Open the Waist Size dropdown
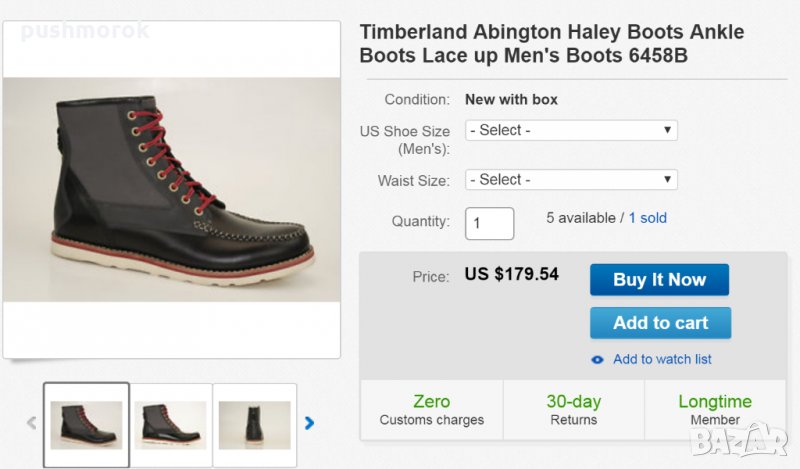The height and width of the screenshot is (469, 800). pos(571,180)
